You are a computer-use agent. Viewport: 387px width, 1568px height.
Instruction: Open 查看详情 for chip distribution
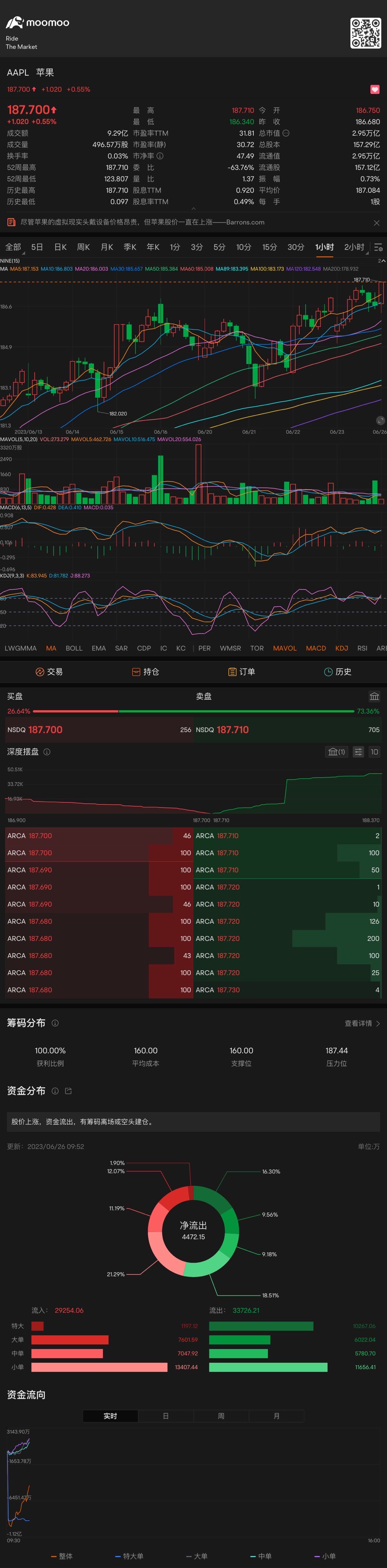pos(362,1023)
